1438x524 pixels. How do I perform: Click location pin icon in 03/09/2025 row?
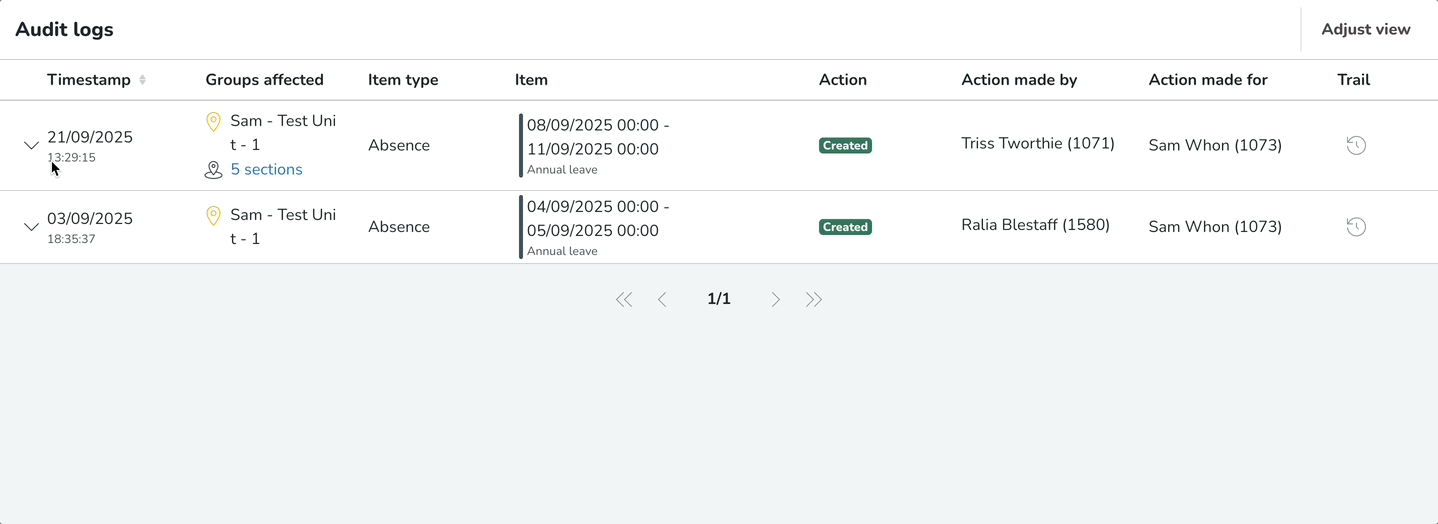click(x=213, y=216)
